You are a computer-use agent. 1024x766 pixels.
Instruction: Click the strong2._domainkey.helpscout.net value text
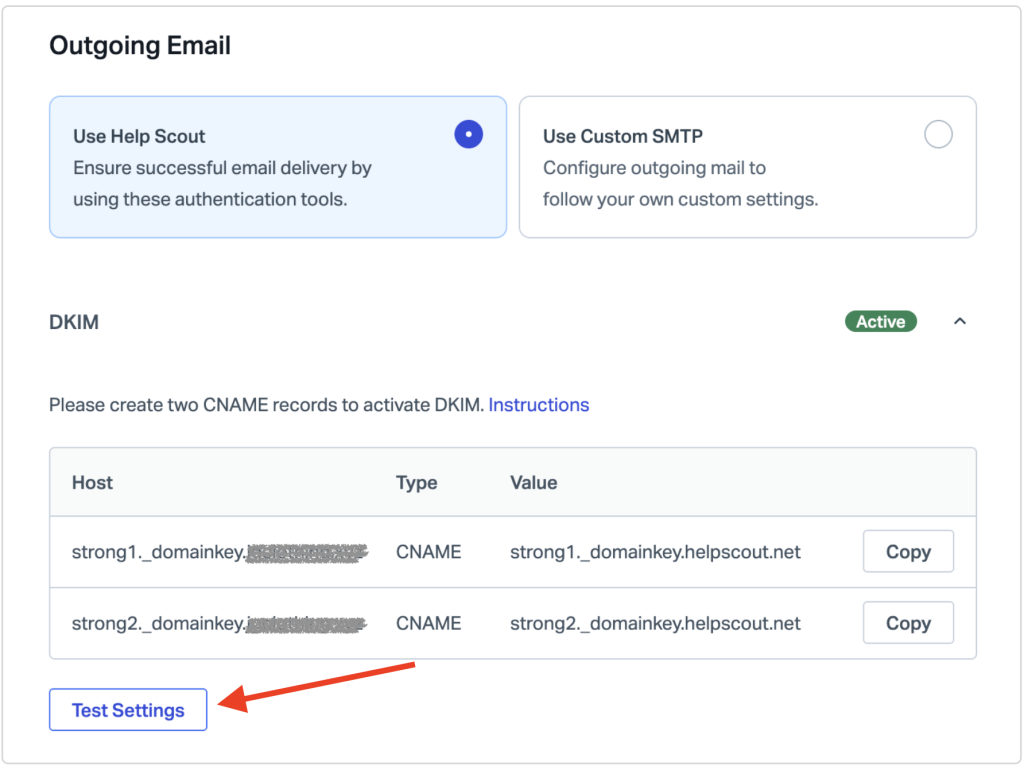655,623
